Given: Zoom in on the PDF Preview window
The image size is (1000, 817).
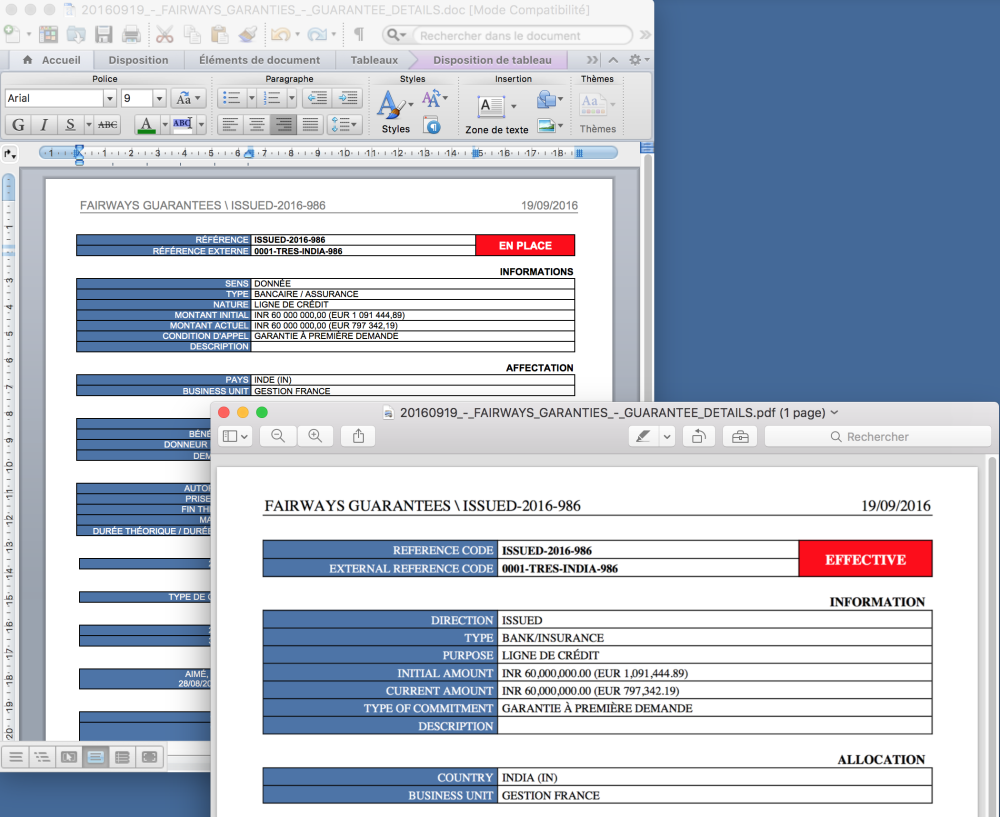Looking at the screenshot, I should click(x=315, y=436).
